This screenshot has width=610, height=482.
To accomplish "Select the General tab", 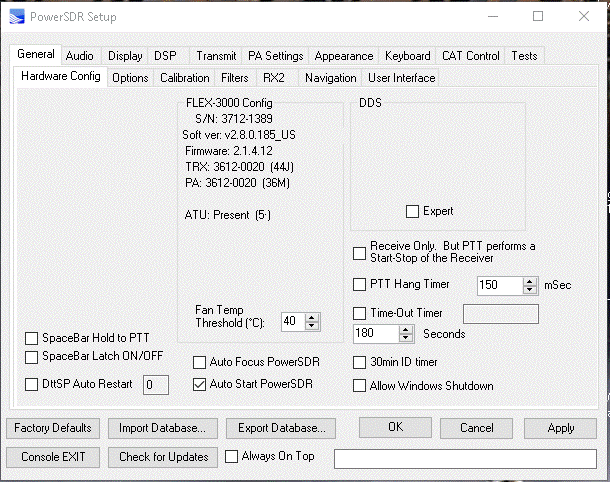I will point(35,54).
